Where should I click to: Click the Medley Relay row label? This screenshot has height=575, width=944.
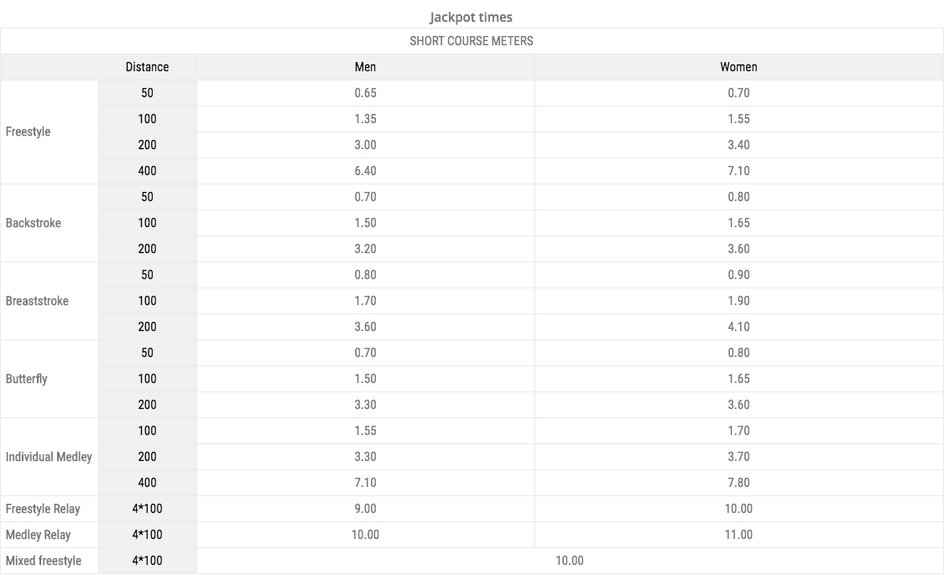[38, 535]
